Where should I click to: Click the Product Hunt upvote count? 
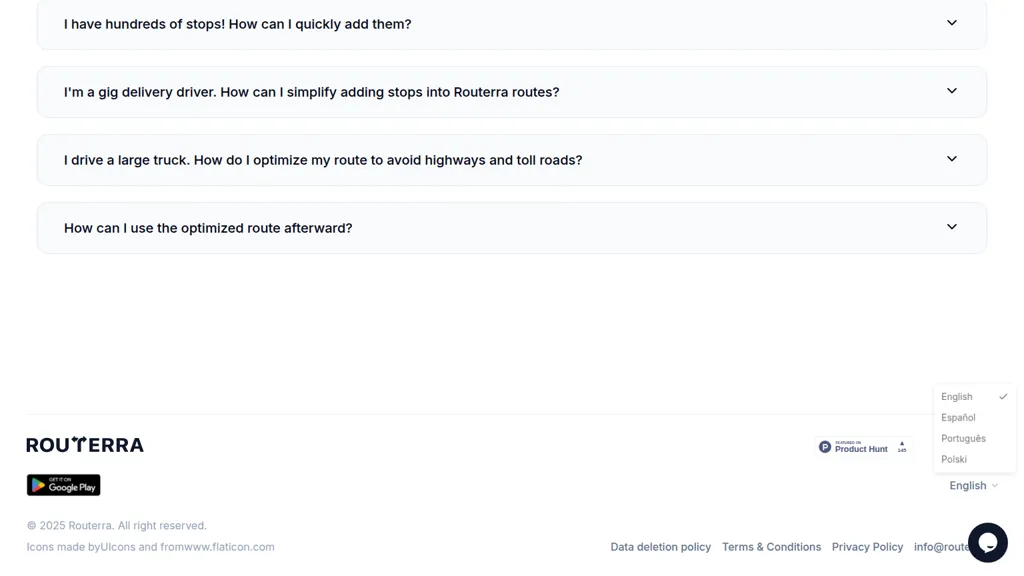[x=902, y=447]
